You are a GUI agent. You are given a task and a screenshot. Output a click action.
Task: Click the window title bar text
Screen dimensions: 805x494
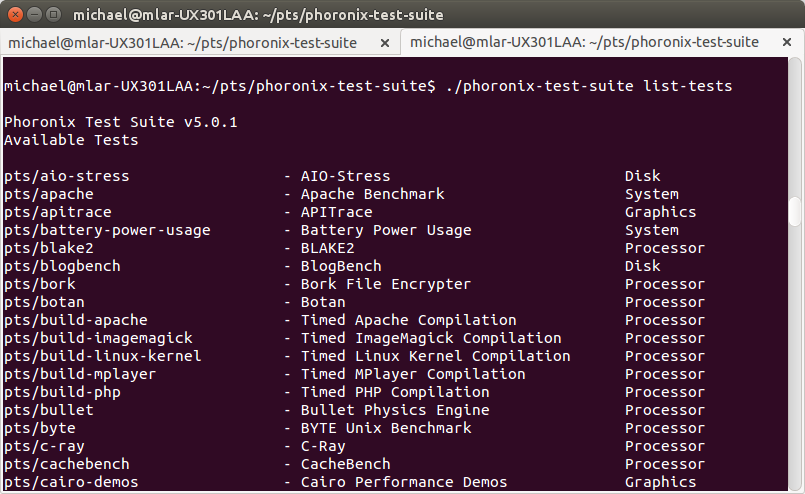tap(258, 15)
